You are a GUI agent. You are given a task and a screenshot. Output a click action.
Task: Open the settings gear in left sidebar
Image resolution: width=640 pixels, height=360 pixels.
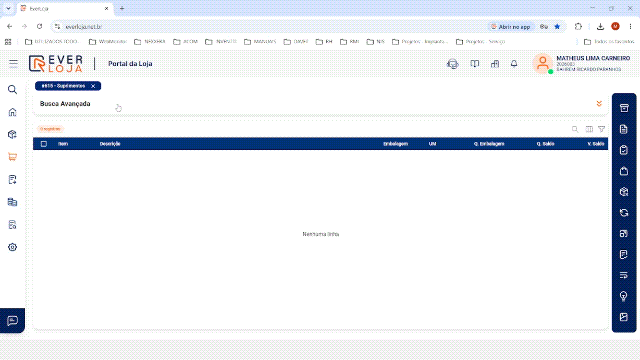(12, 247)
